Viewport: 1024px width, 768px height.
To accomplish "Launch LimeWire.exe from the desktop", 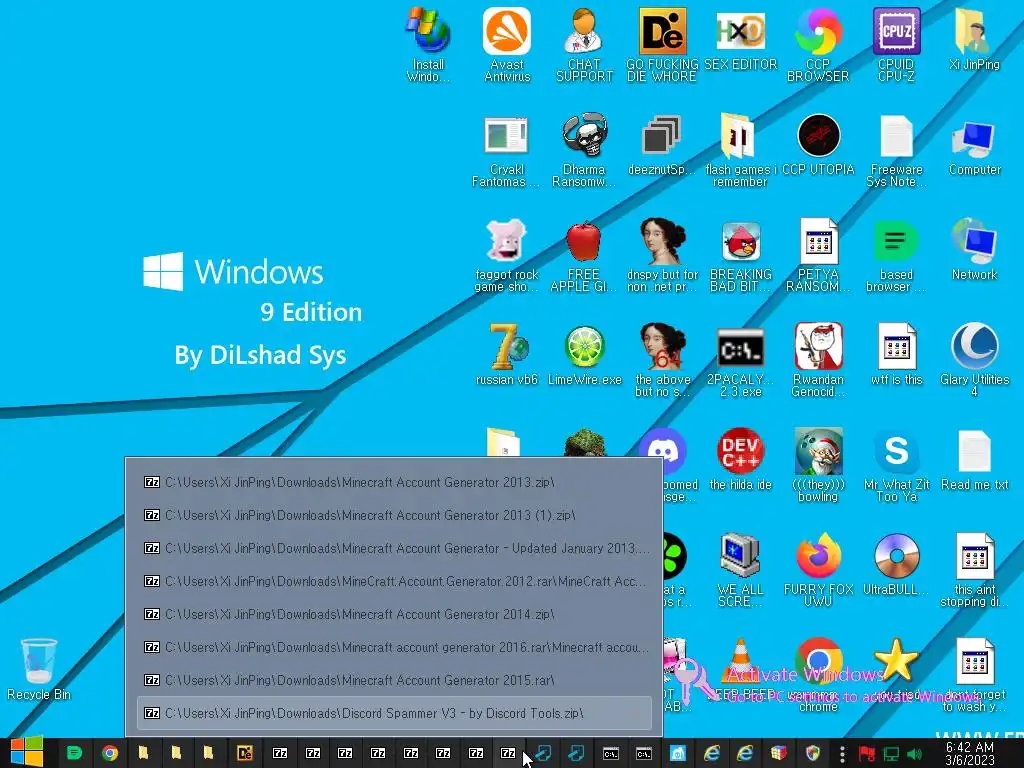I will 584,355.
